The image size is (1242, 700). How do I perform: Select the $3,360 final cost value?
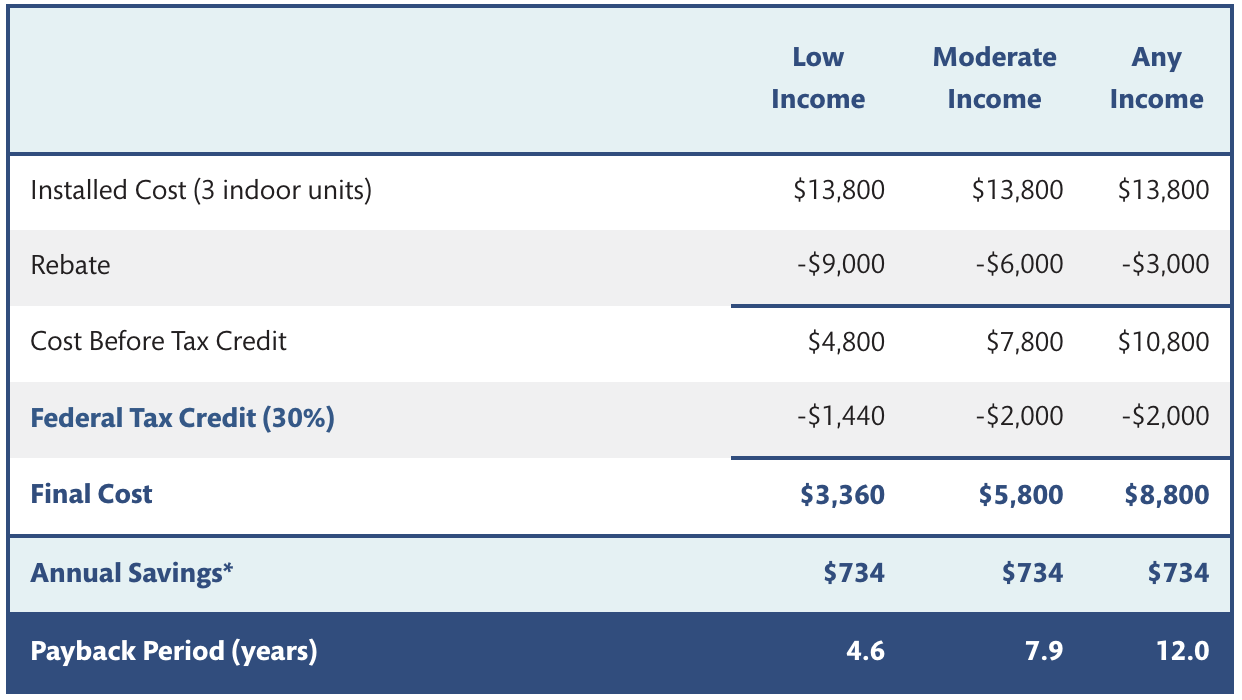842,494
